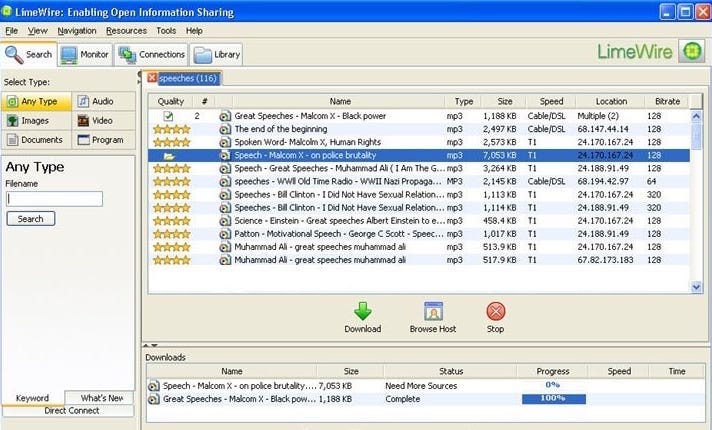Sort results by Name column header

[x=340, y=102]
